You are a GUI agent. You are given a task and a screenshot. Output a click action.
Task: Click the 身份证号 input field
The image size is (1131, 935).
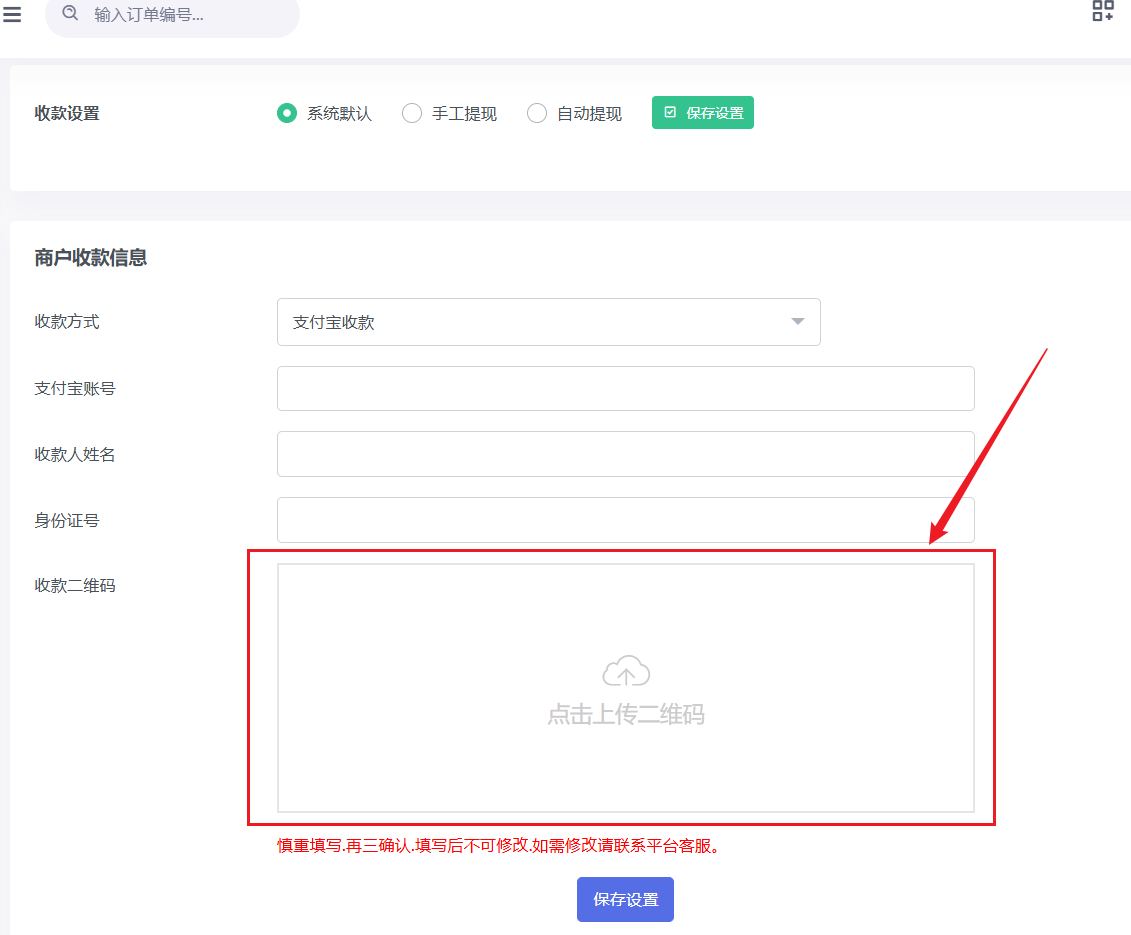click(x=625, y=520)
